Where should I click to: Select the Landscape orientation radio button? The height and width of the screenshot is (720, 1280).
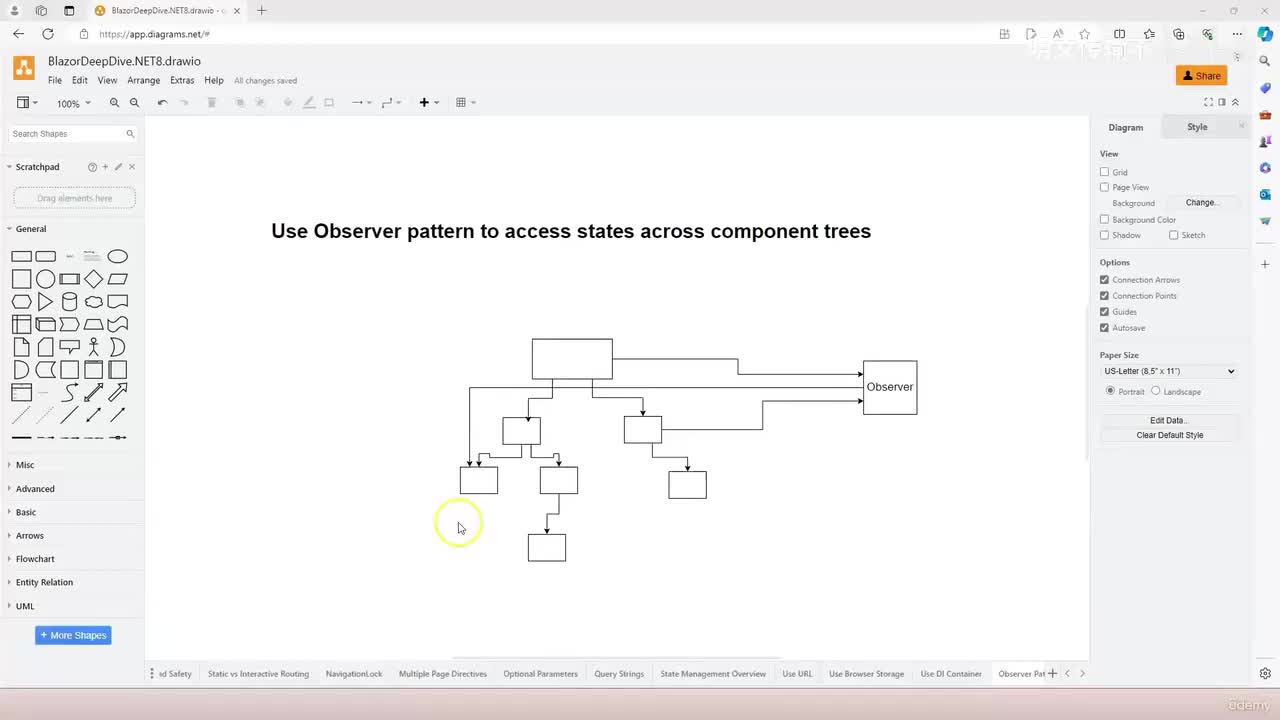(1156, 391)
